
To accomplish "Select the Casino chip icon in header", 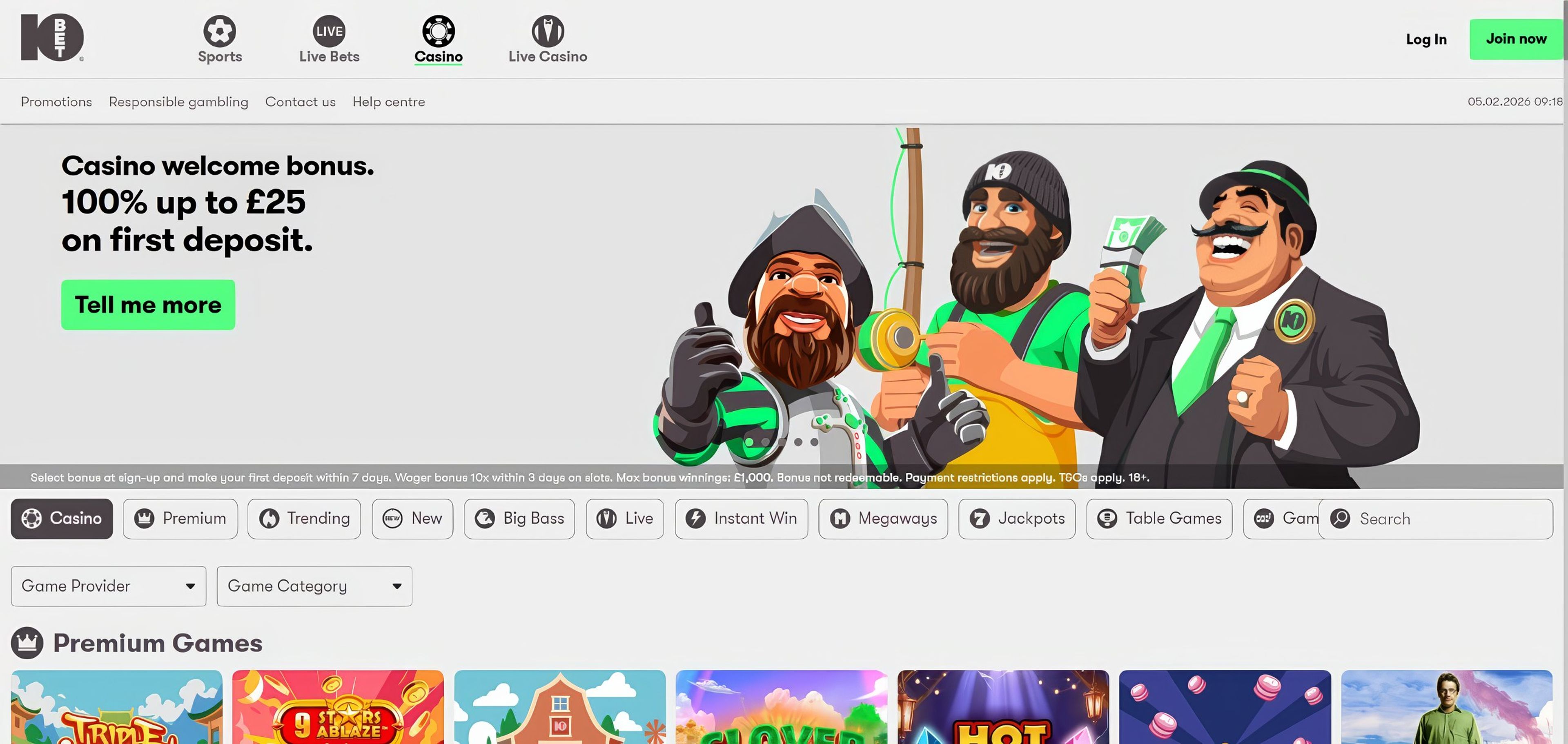I will pyautogui.click(x=438, y=31).
